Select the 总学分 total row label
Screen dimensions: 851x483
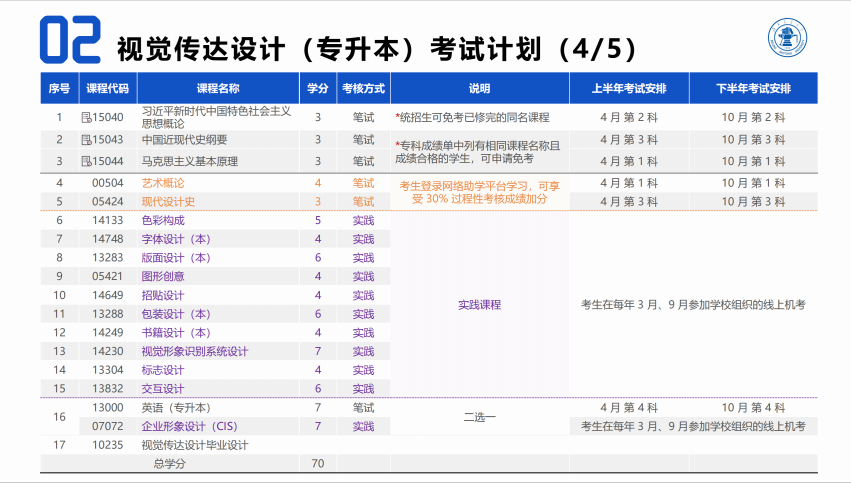(x=170, y=464)
